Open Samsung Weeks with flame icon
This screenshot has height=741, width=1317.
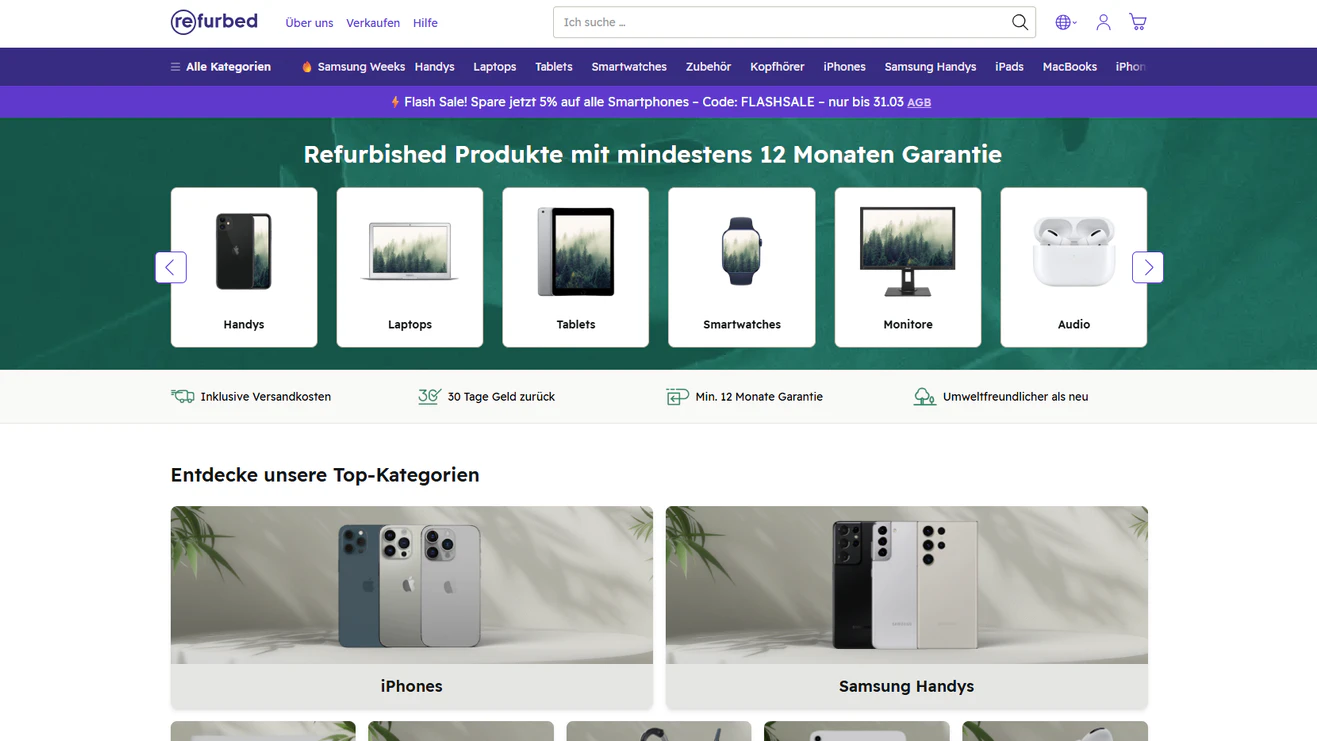click(x=353, y=67)
